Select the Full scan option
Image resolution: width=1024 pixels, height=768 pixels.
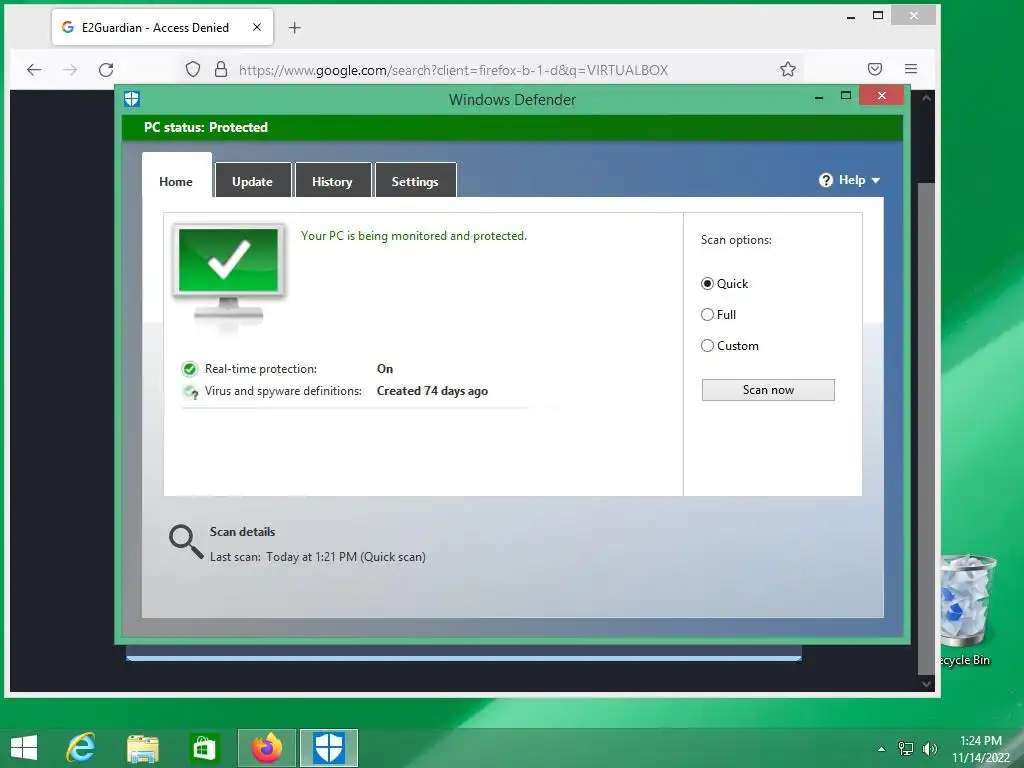click(707, 315)
